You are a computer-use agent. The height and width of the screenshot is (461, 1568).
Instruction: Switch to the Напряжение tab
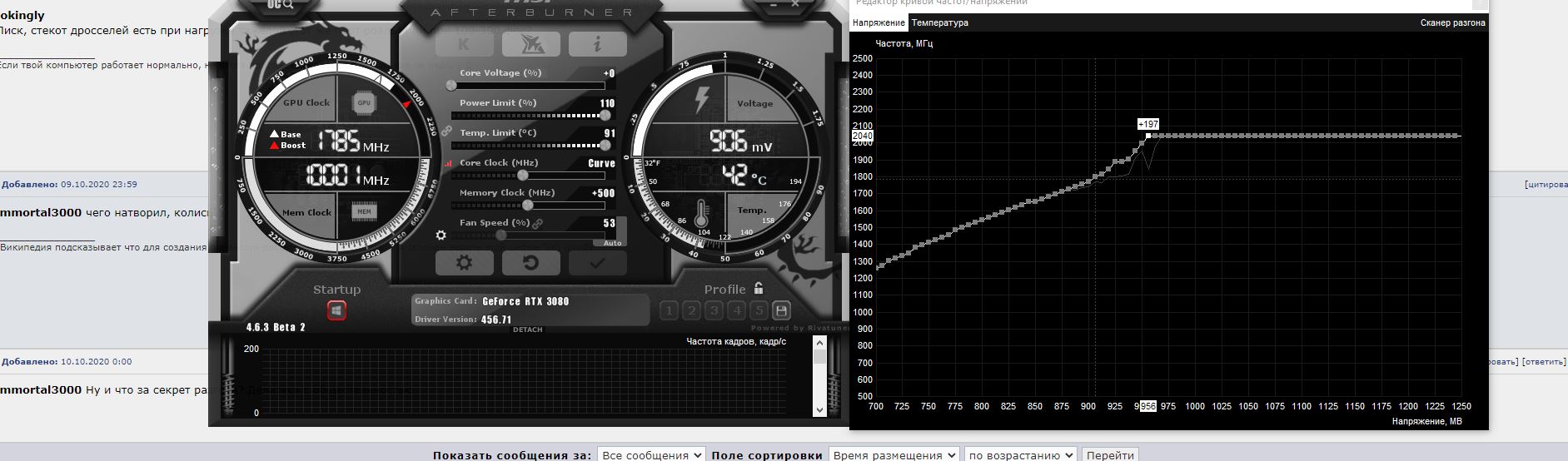coord(879,22)
